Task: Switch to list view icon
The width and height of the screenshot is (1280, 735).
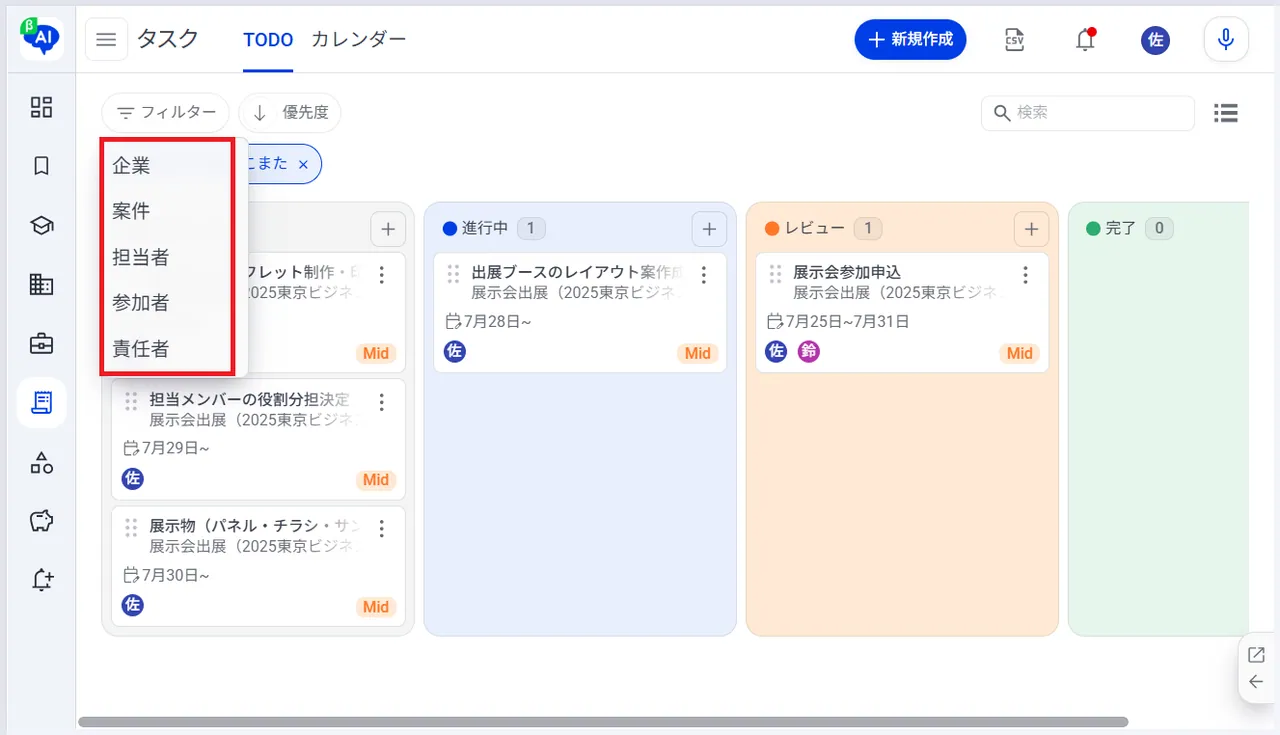Action: (1226, 113)
